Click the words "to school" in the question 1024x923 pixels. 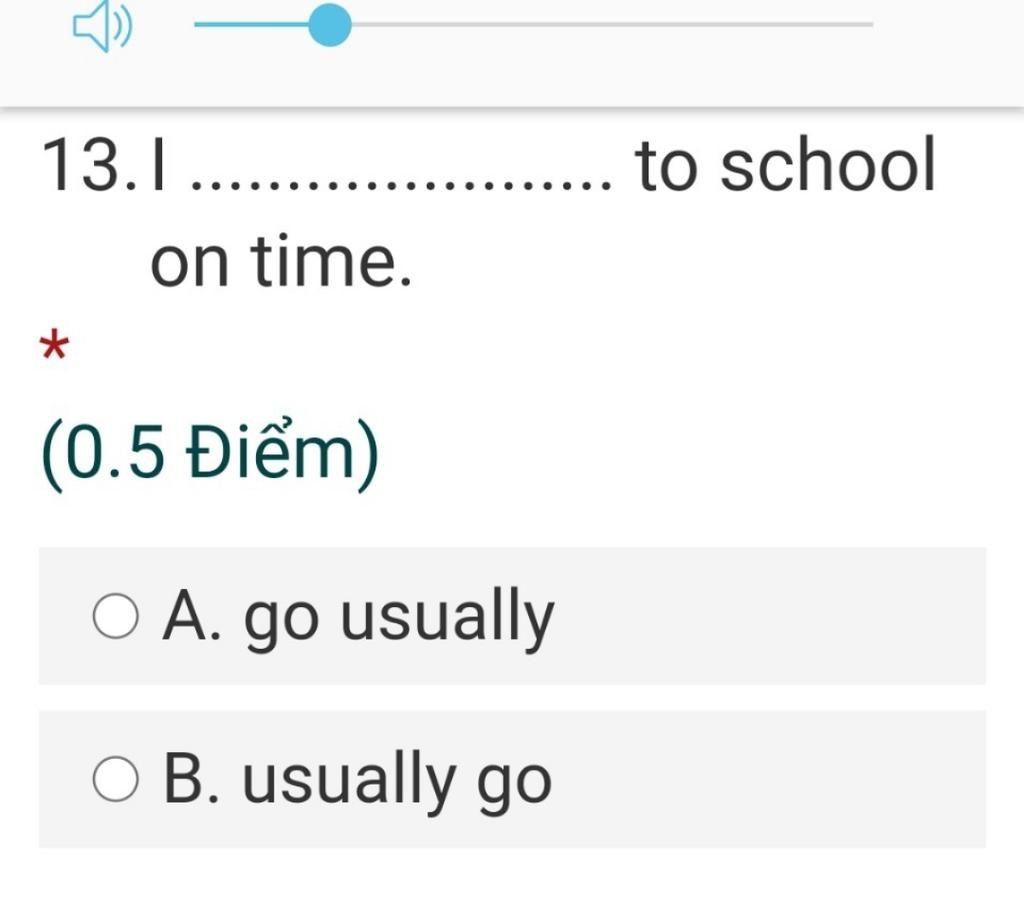click(x=785, y=166)
